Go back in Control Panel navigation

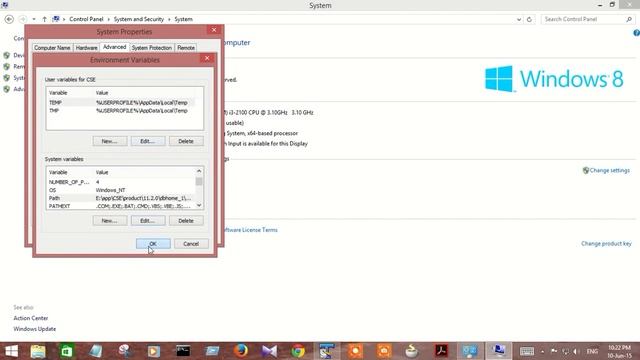coord(9,19)
